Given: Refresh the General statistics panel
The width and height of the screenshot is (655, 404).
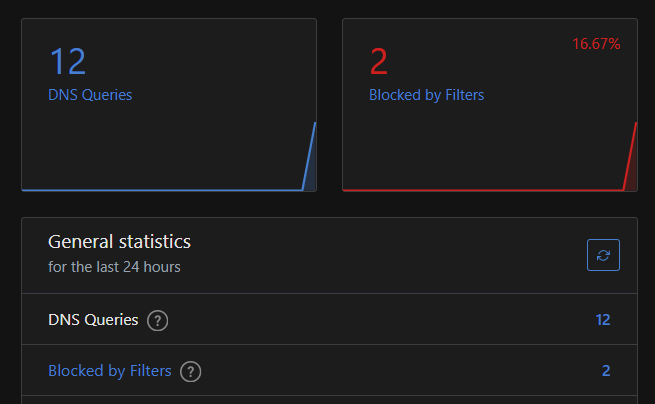Looking at the screenshot, I should click(x=603, y=255).
